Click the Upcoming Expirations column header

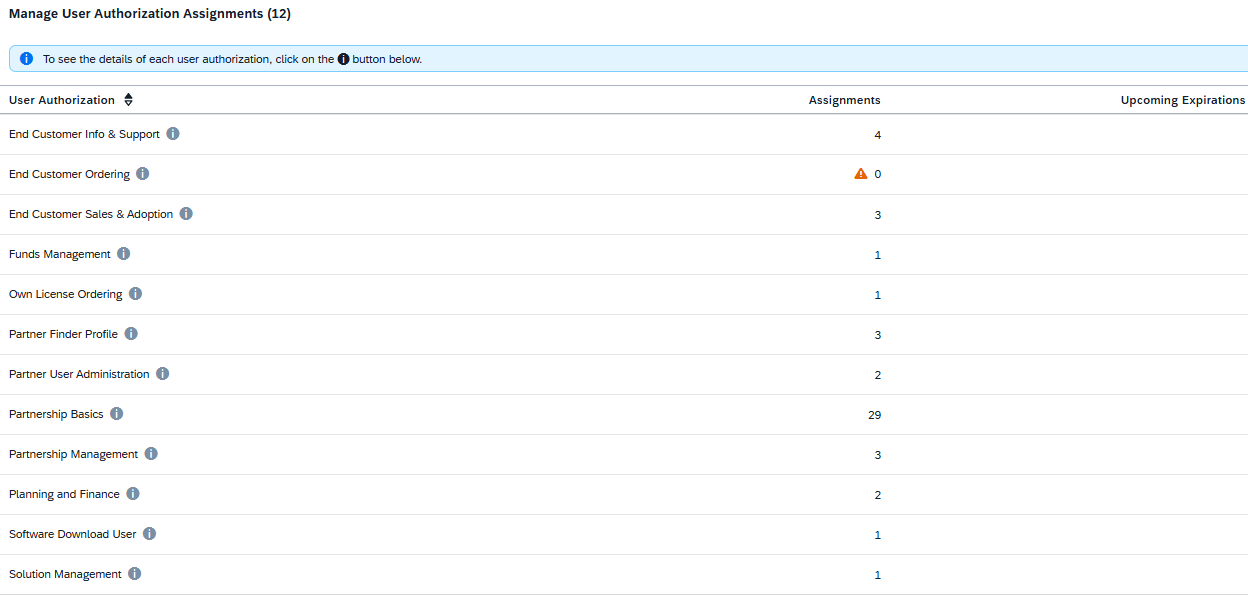(x=1182, y=100)
